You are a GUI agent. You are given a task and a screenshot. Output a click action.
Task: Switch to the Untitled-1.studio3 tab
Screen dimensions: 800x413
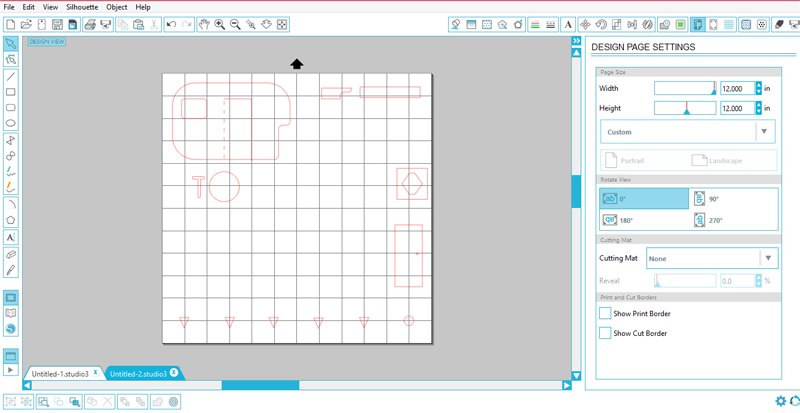[60, 373]
